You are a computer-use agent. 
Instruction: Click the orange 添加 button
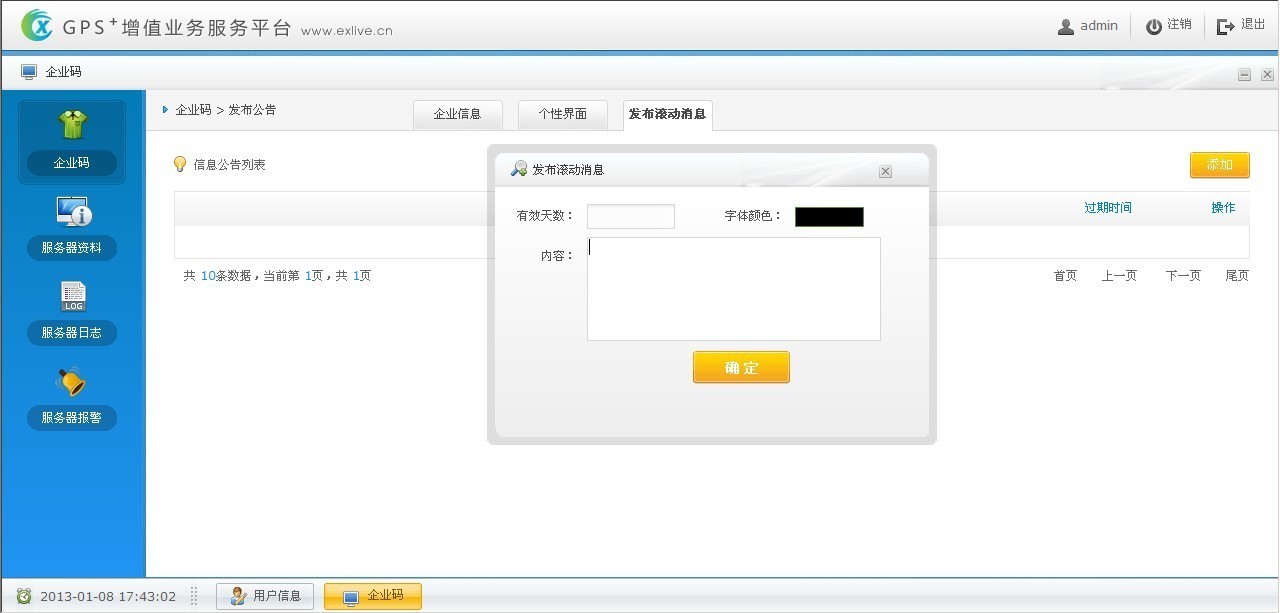pos(1219,165)
